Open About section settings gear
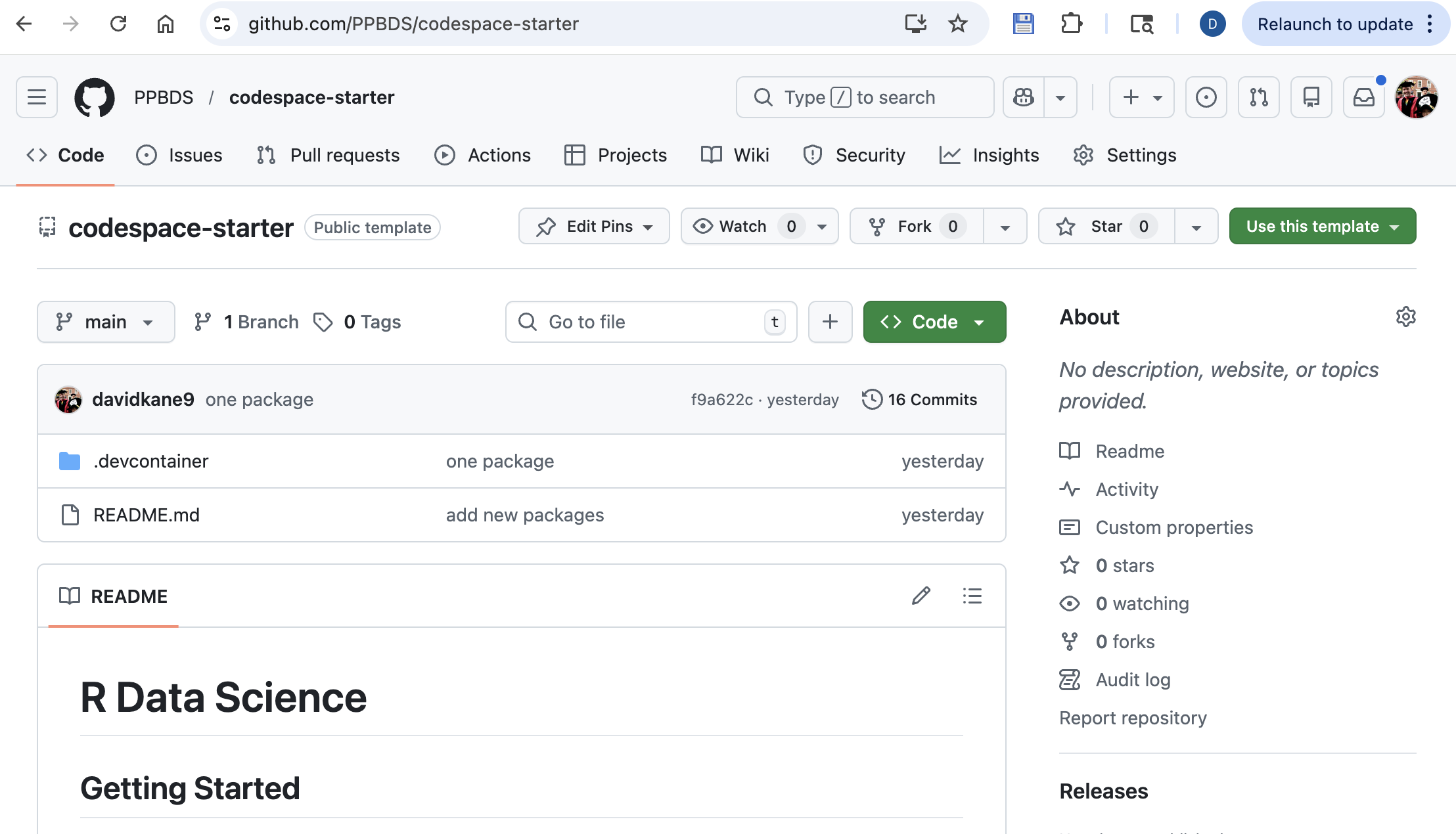Image resolution: width=1456 pixels, height=834 pixels. pyautogui.click(x=1405, y=317)
